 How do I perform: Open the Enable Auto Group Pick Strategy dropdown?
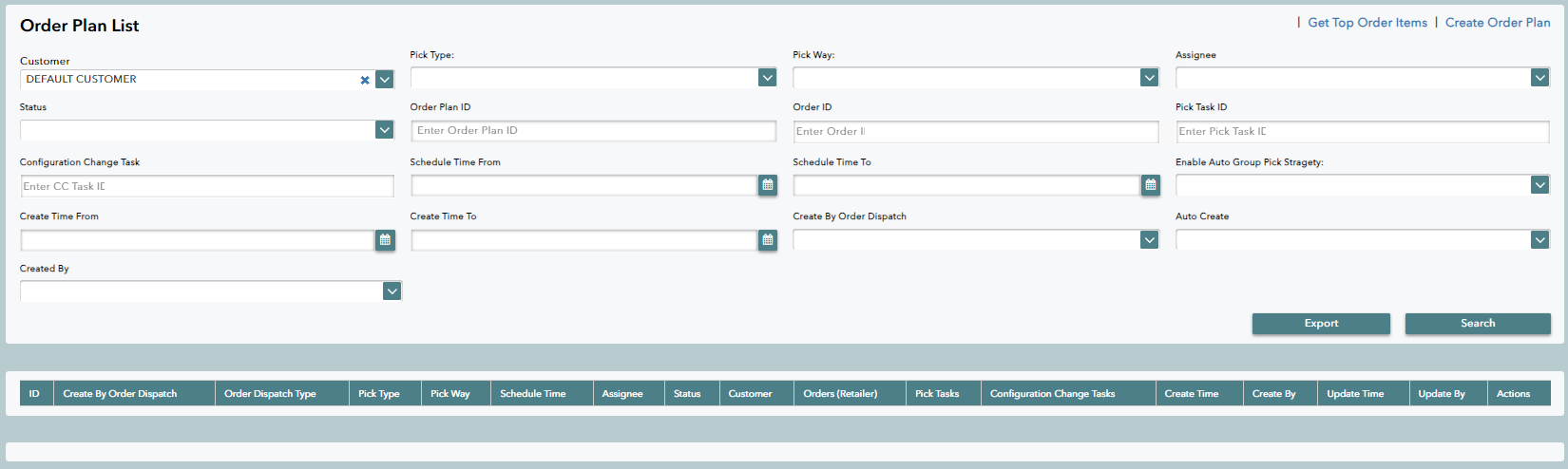[x=1540, y=185]
